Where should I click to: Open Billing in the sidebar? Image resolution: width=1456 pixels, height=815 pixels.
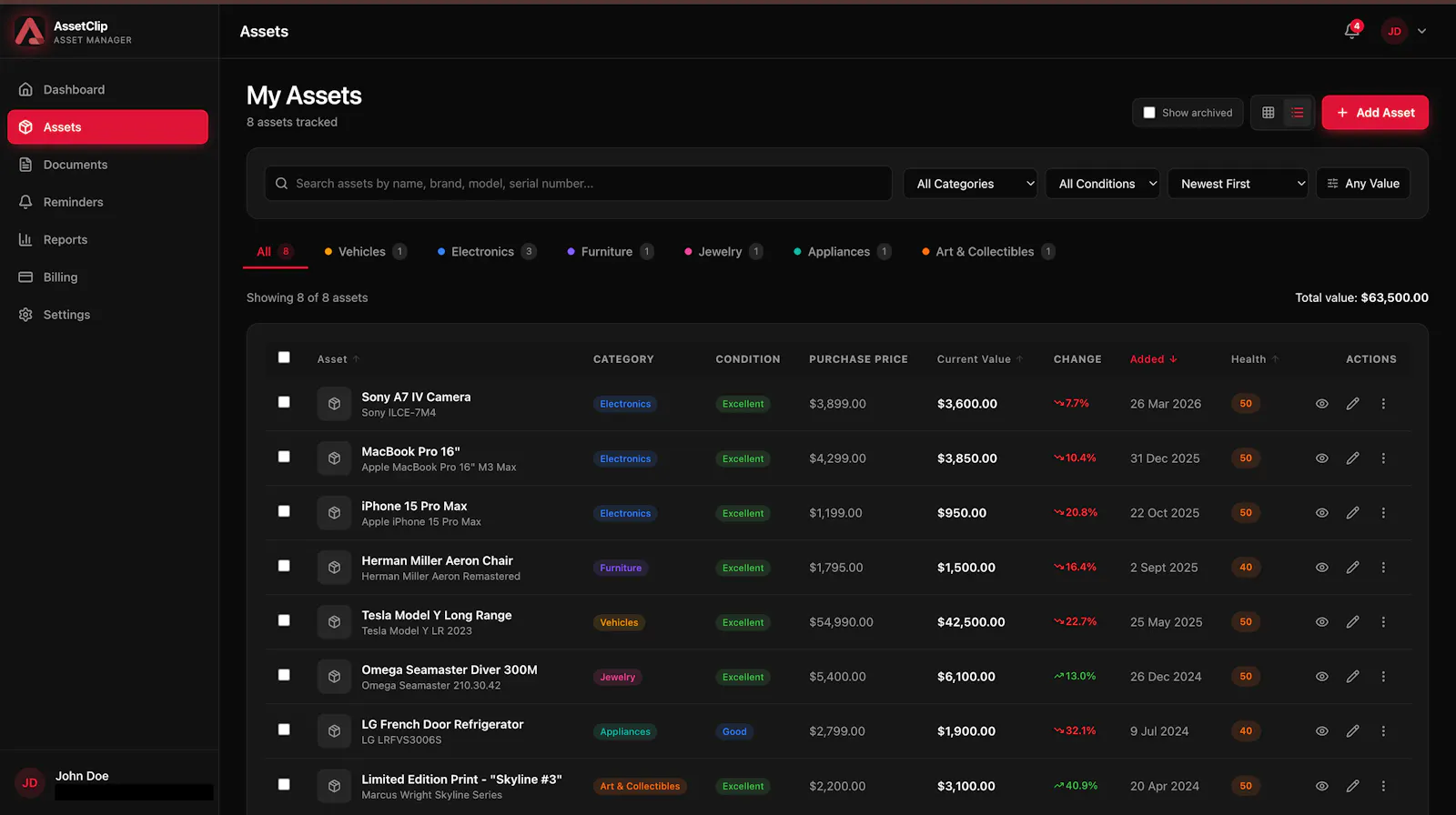click(107, 277)
